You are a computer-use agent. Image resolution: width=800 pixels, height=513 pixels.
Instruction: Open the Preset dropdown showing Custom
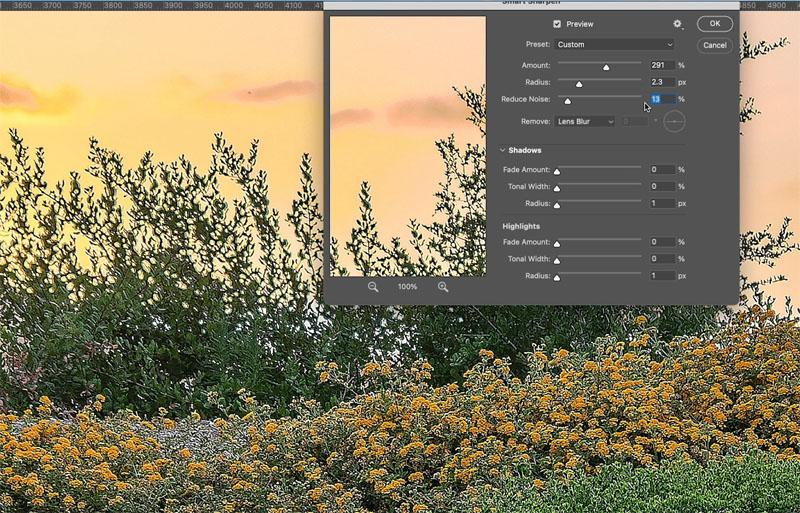(x=614, y=44)
